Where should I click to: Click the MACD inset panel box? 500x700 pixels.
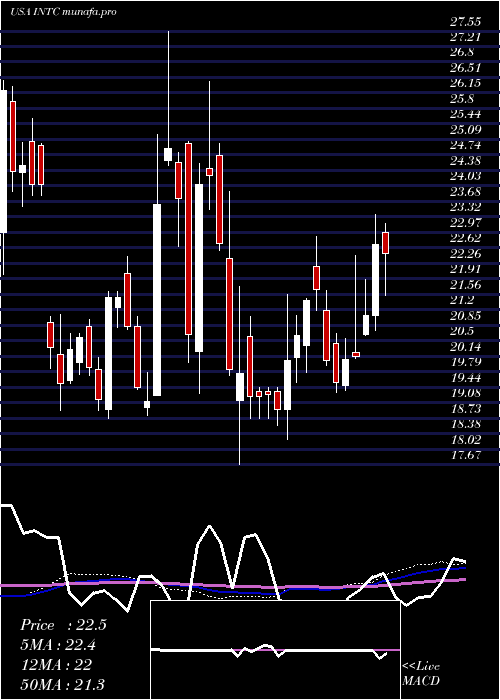(x=275, y=650)
